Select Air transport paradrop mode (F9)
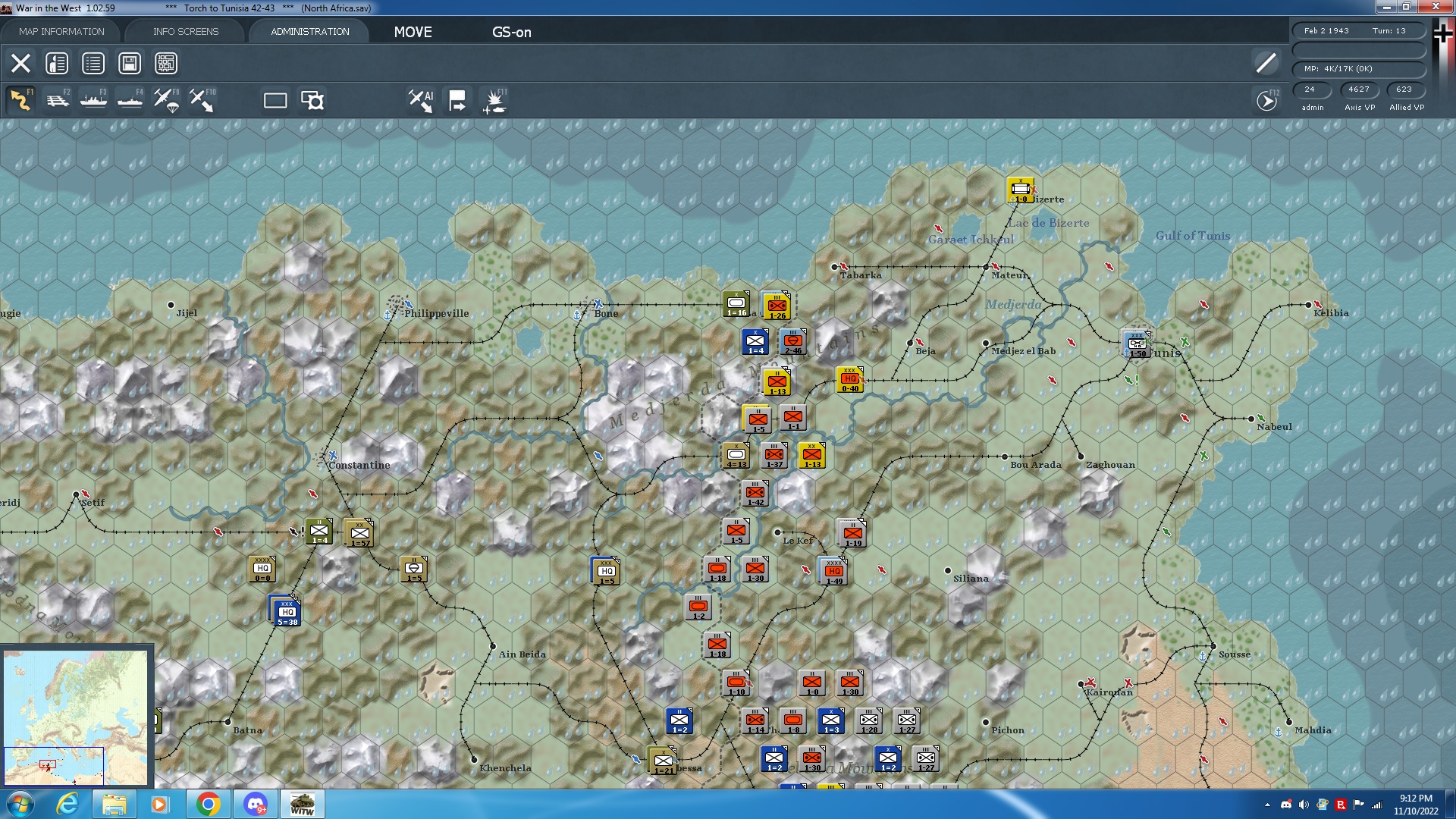Screen dimensions: 1456x819 pyautogui.click(x=166, y=100)
